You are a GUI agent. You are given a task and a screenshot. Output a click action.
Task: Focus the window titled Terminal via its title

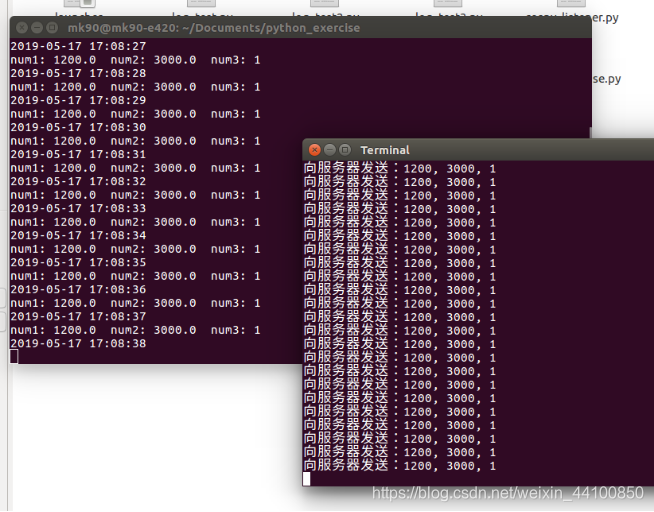point(385,150)
